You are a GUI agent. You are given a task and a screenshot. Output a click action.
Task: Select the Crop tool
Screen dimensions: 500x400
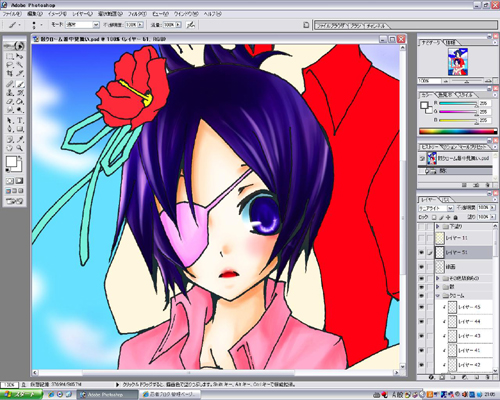coord(10,73)
